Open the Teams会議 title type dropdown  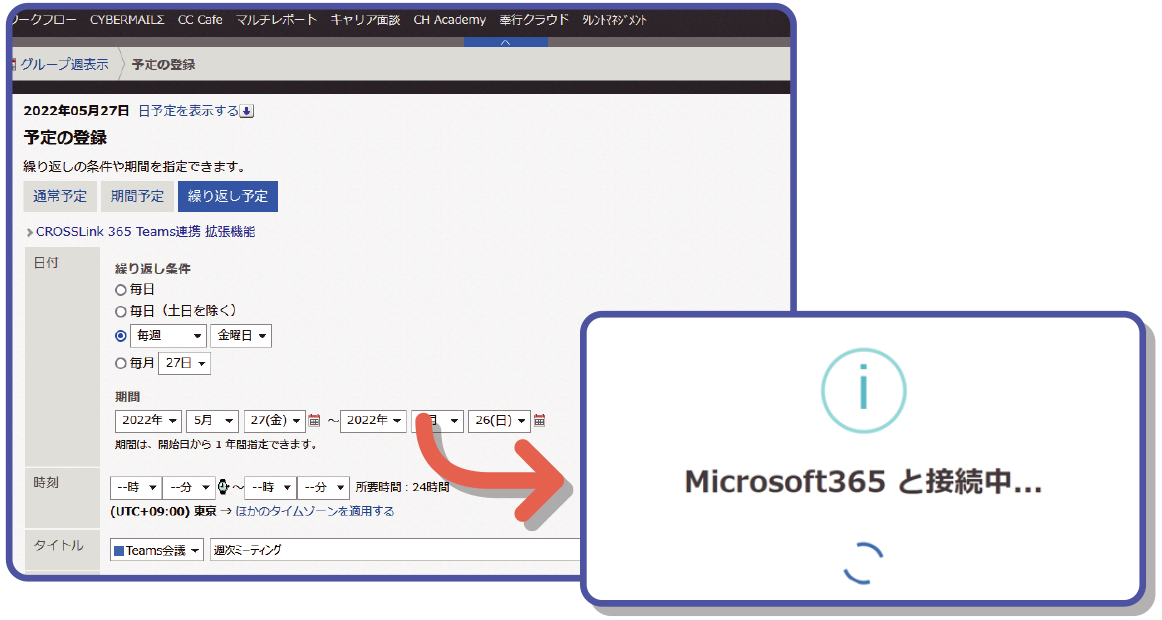coord(156,549)
